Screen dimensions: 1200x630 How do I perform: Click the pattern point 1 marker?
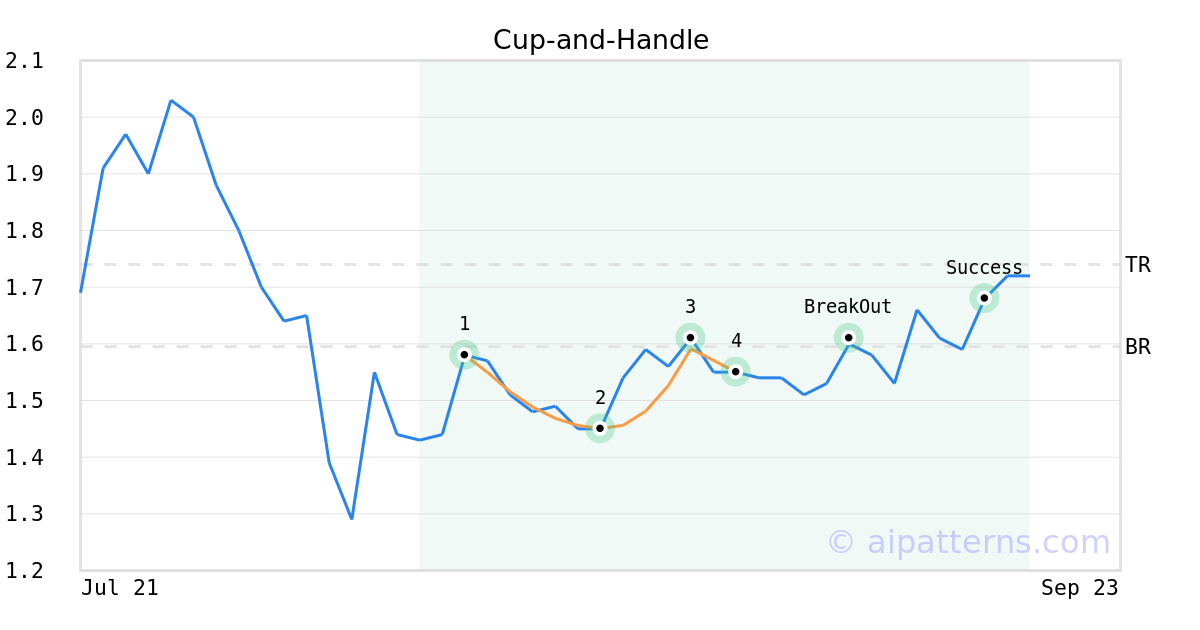coord(464,354)
